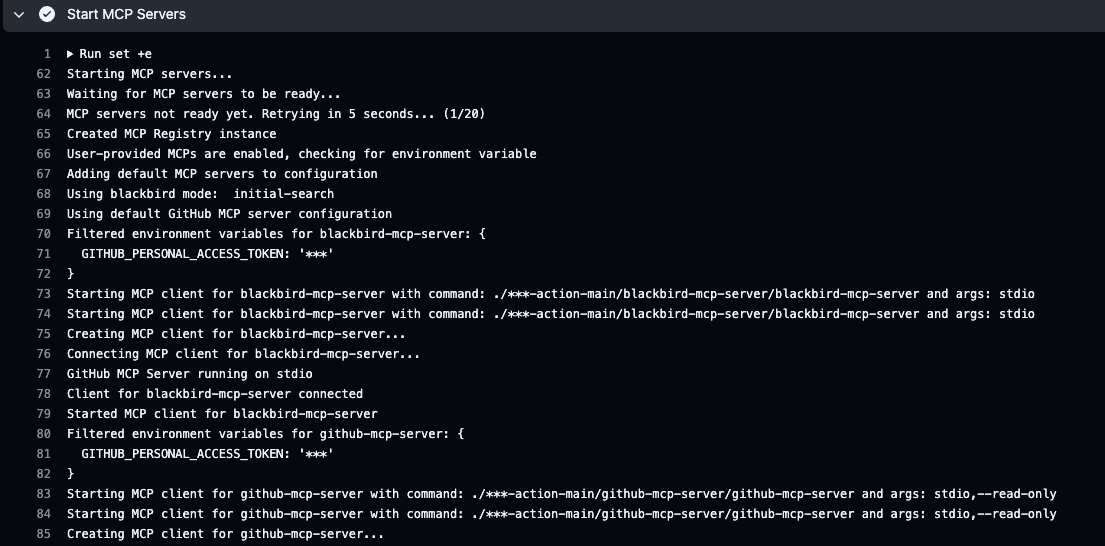Click 'Creating MCP client for blackbird-mcp-server...' line

(236, 334)
